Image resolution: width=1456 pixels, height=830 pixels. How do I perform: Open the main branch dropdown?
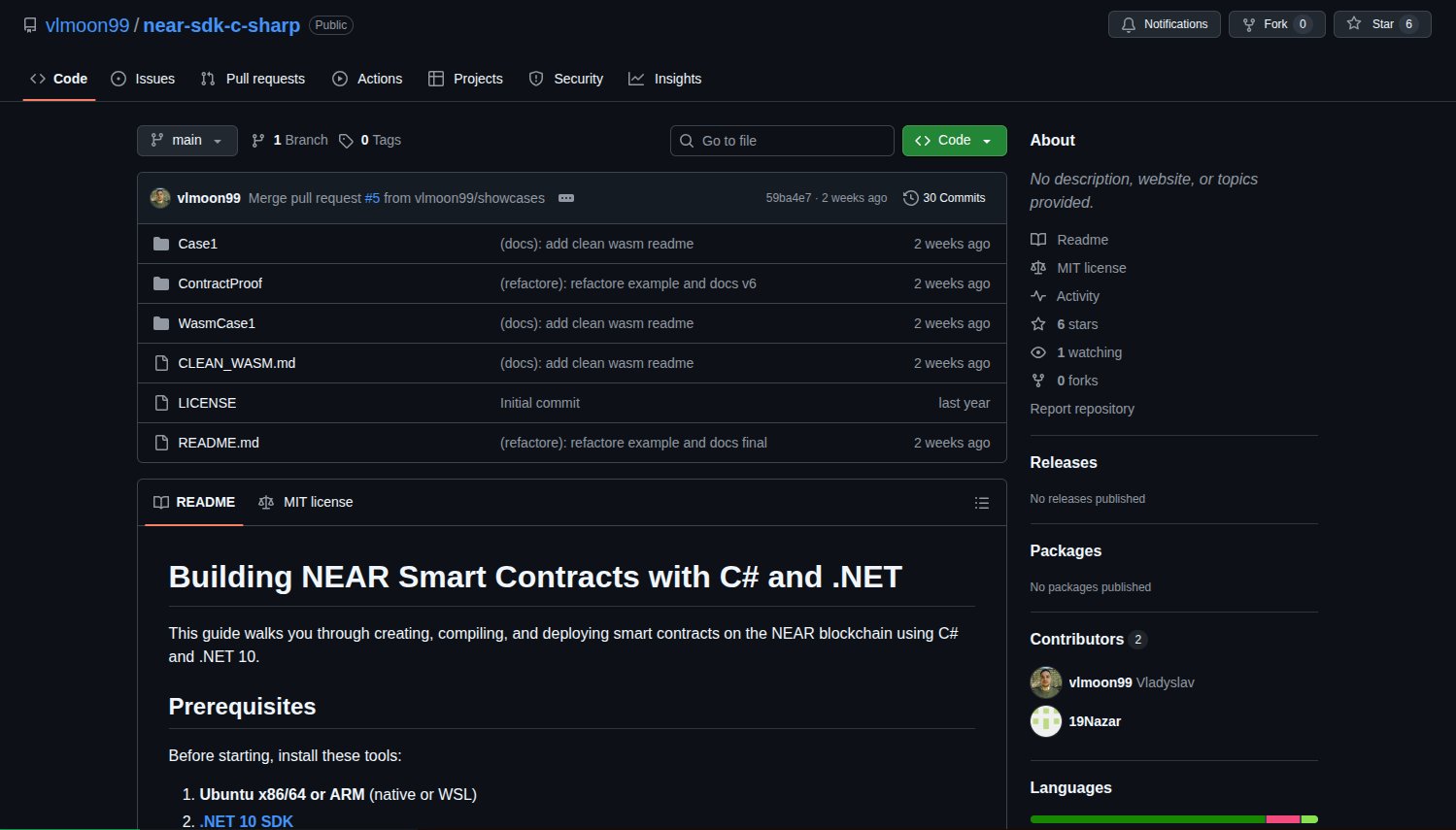[186, 141]
